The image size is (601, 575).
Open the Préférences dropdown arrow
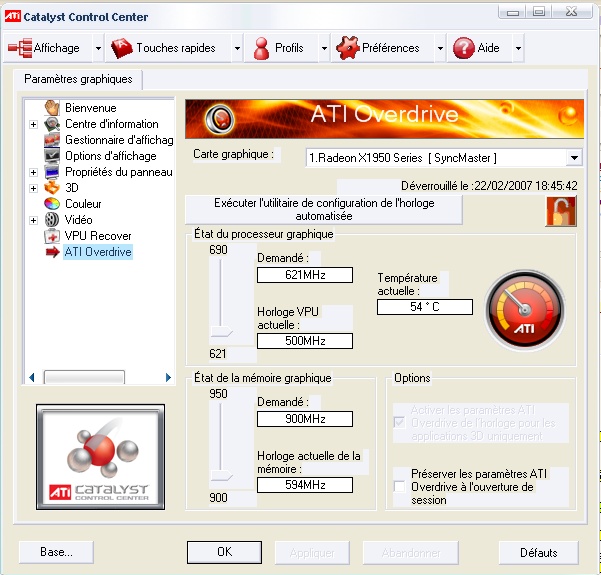(x=440, y=48)
